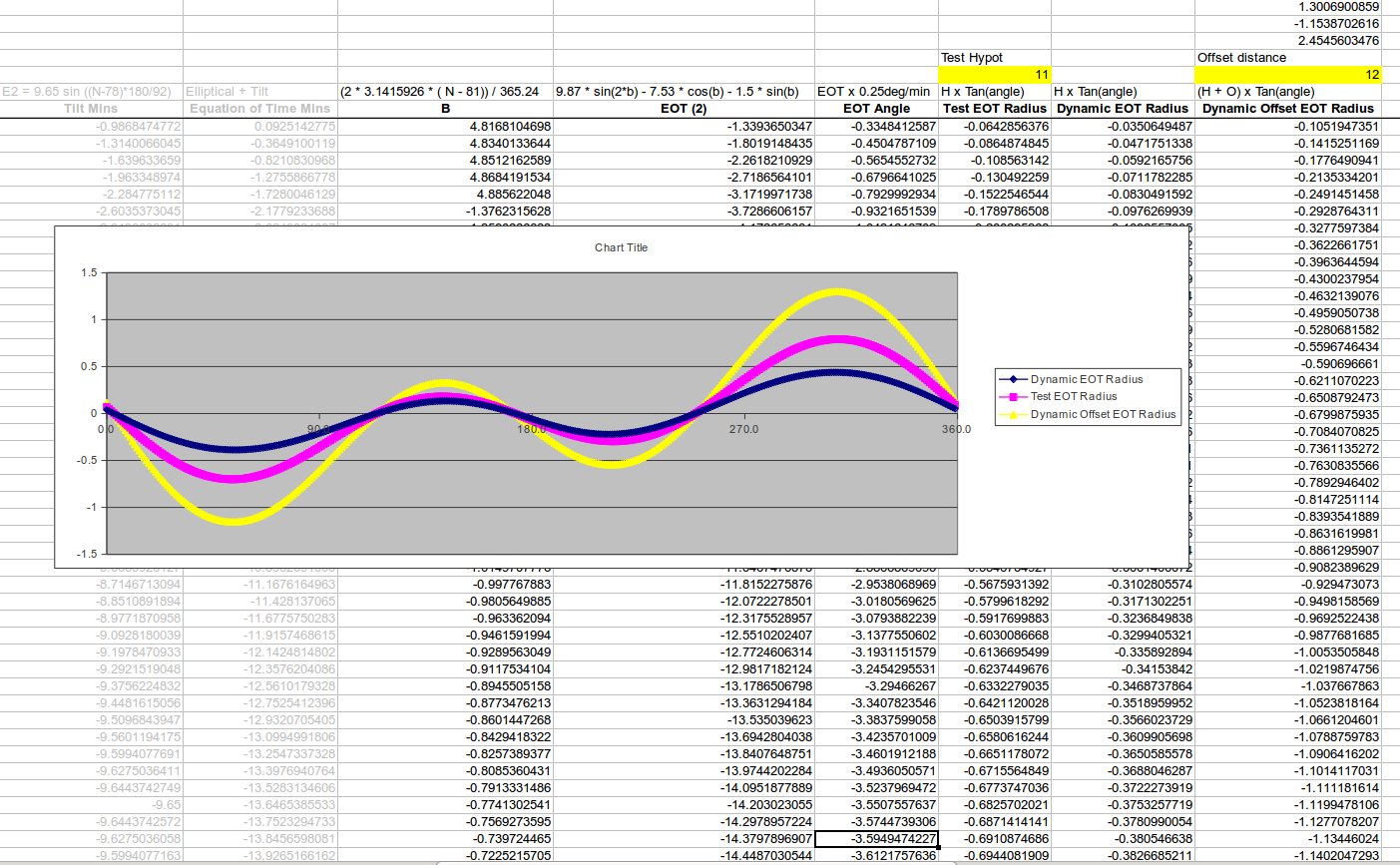This screenshot has width=1400, height=865.
Task: Select the Chart Title text
Action: 621,247
